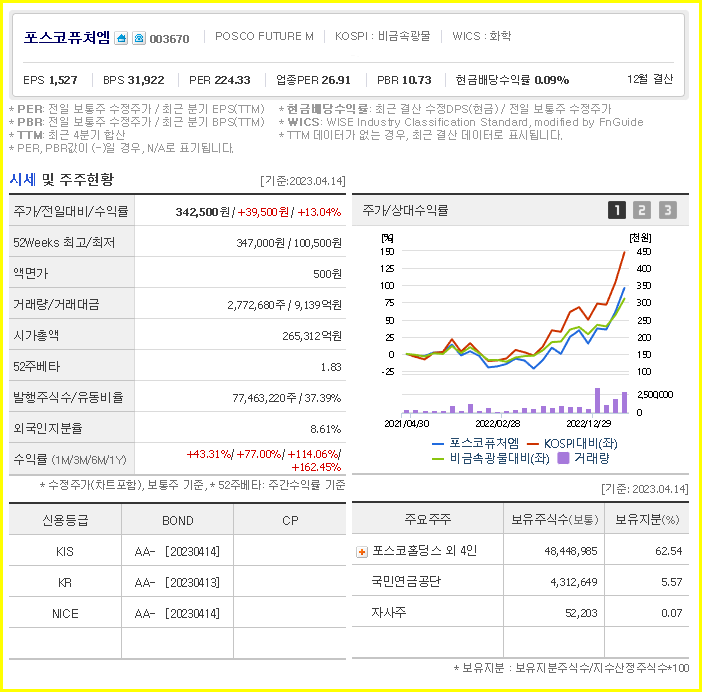This screenshot has width=702, height=692.
Task: Click the 신용등급 column header
Action: (65, 520)
